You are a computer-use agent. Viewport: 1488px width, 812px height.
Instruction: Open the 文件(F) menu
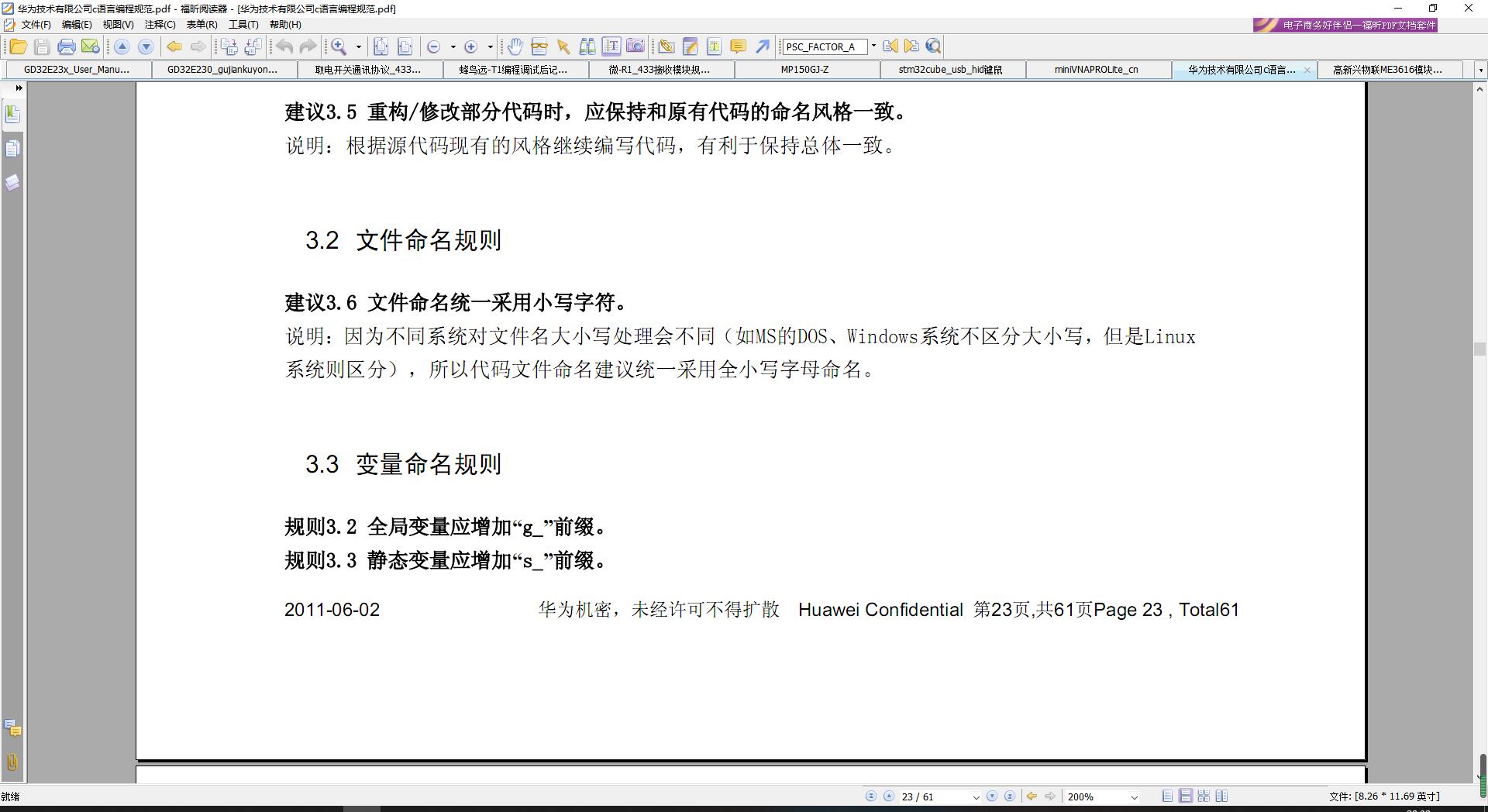click(36, 25)
